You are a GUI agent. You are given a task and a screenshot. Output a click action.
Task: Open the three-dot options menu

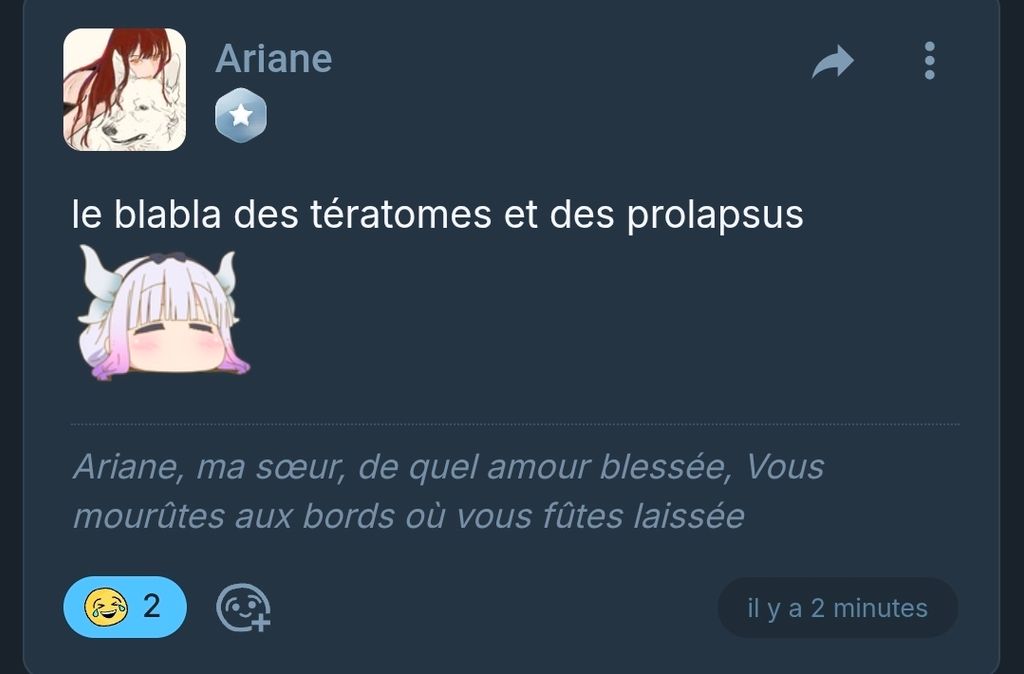[929, 61]
